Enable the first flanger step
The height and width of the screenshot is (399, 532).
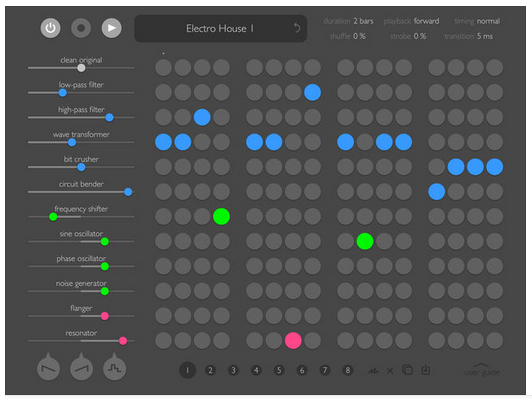click(163, 316)
